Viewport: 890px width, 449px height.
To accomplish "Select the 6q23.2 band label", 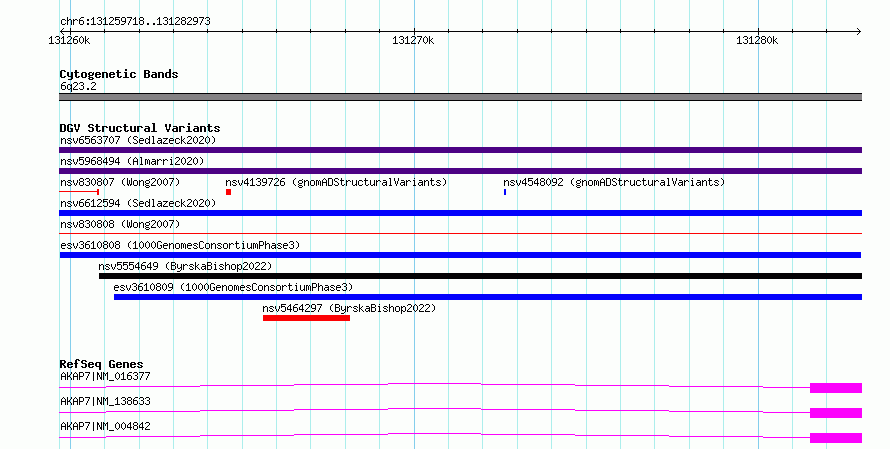I will coord(78,86).
